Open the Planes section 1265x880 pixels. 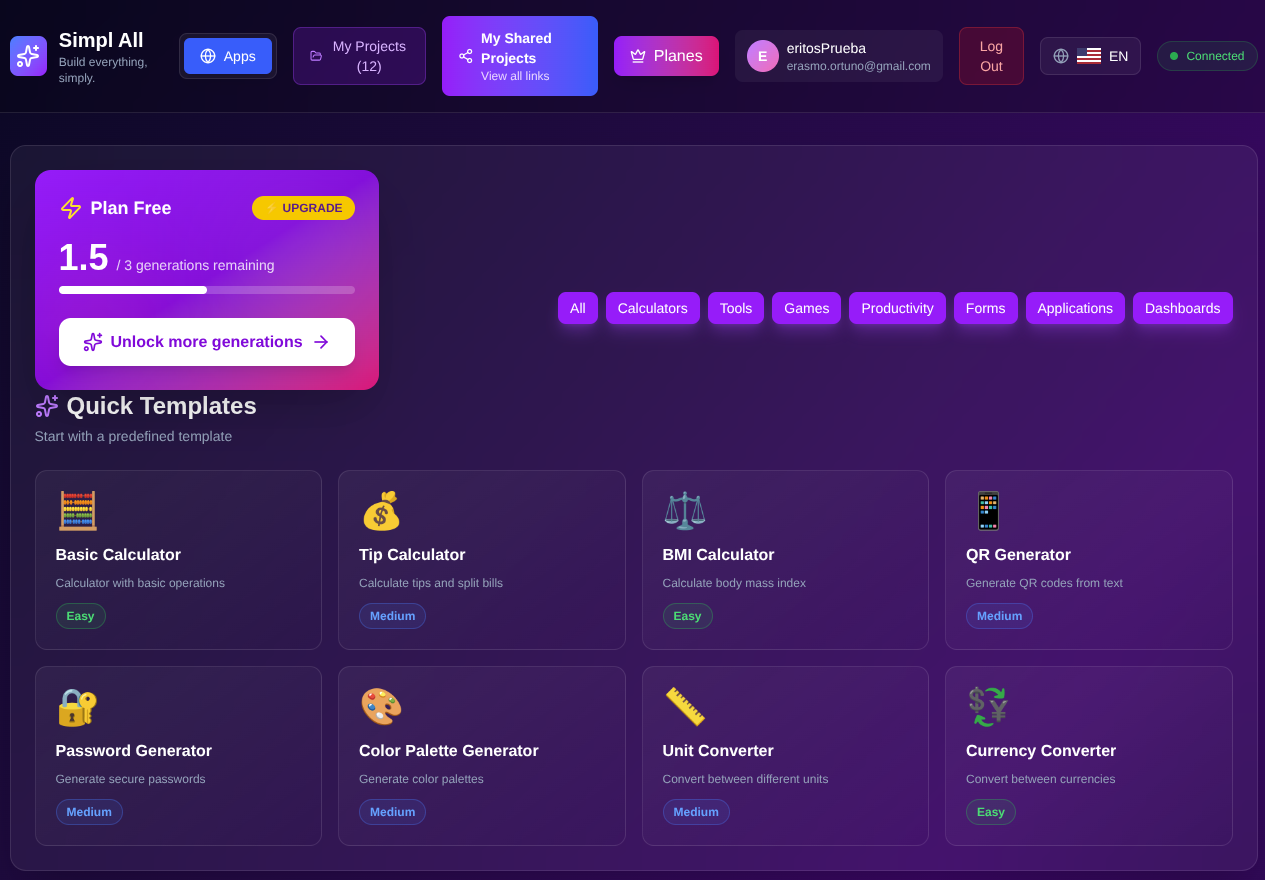[x=666, y=56]
